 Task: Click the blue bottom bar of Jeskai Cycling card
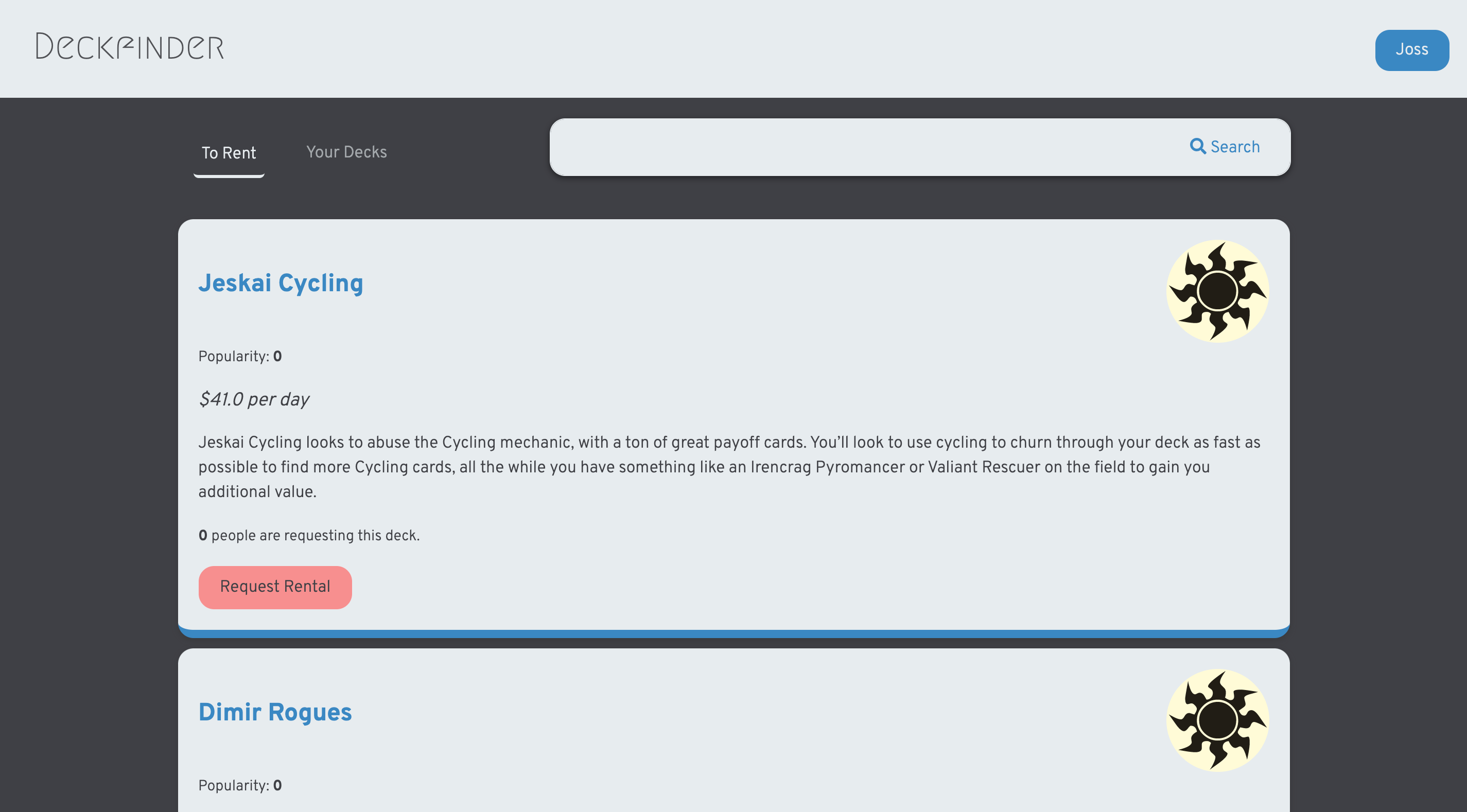pos(733,633)
